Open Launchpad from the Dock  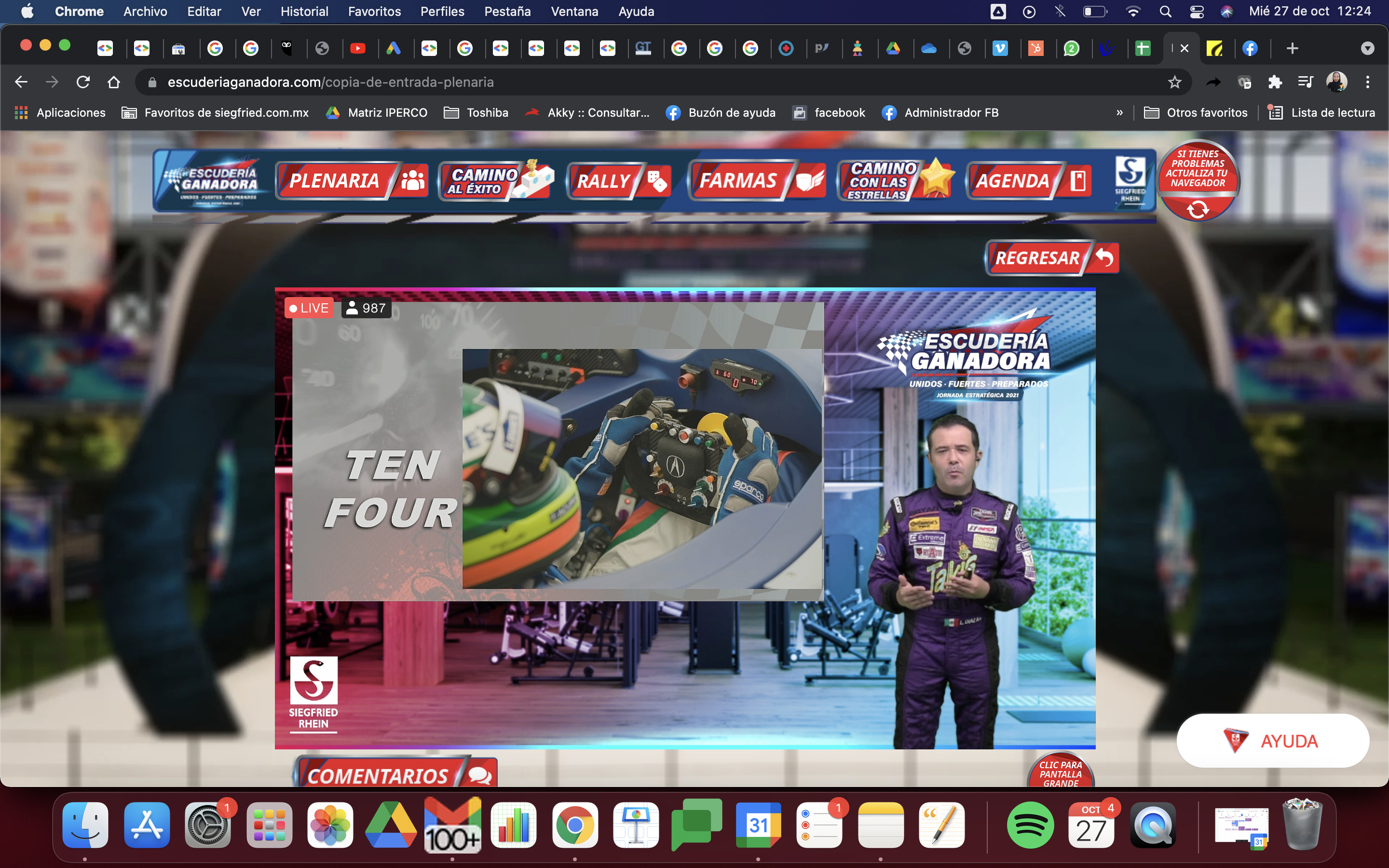(x=269, y=825)
